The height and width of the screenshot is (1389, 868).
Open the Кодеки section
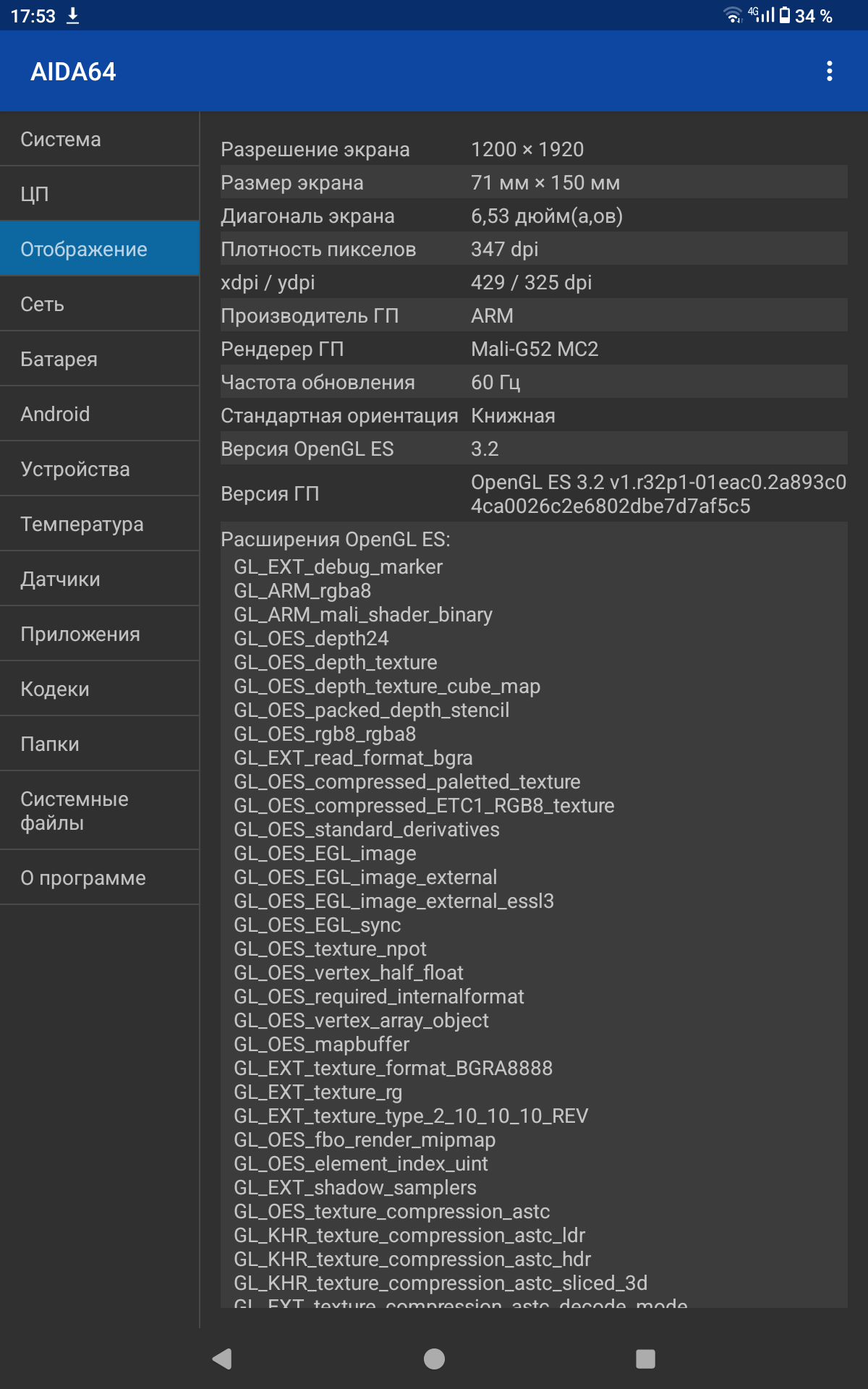tap(99, 689)
